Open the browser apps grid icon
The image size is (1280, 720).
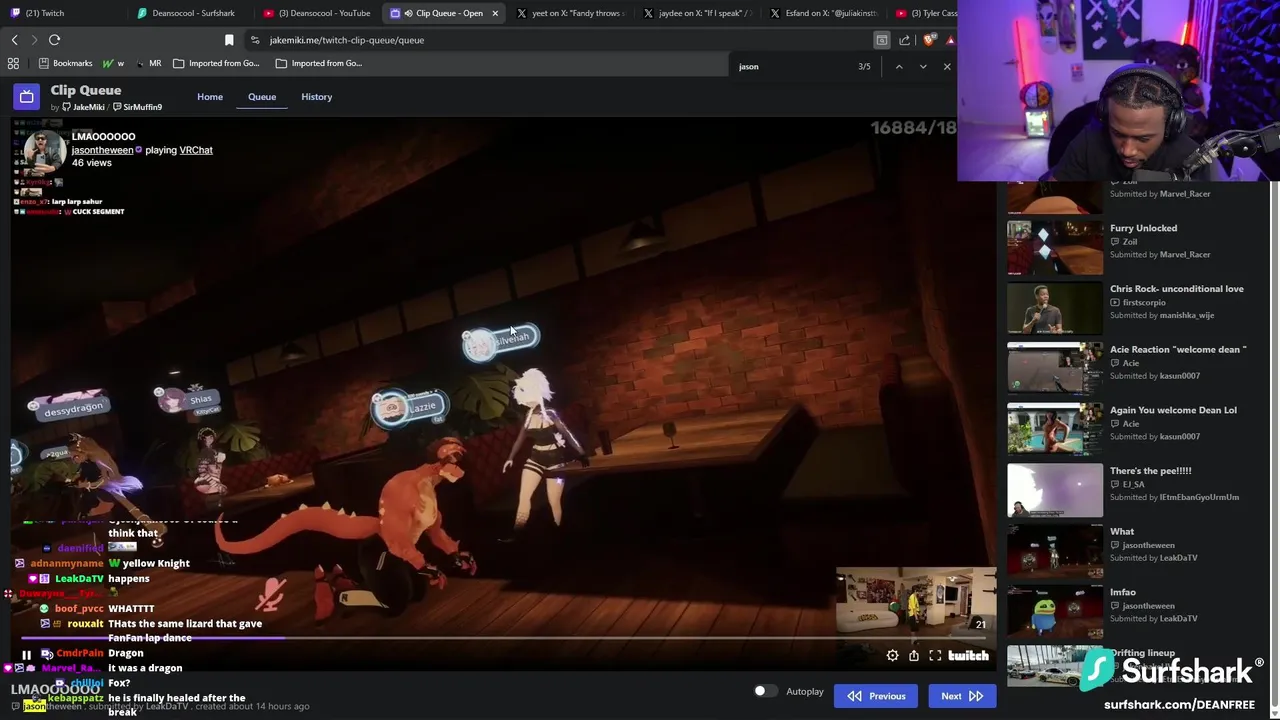coord(13,63)
